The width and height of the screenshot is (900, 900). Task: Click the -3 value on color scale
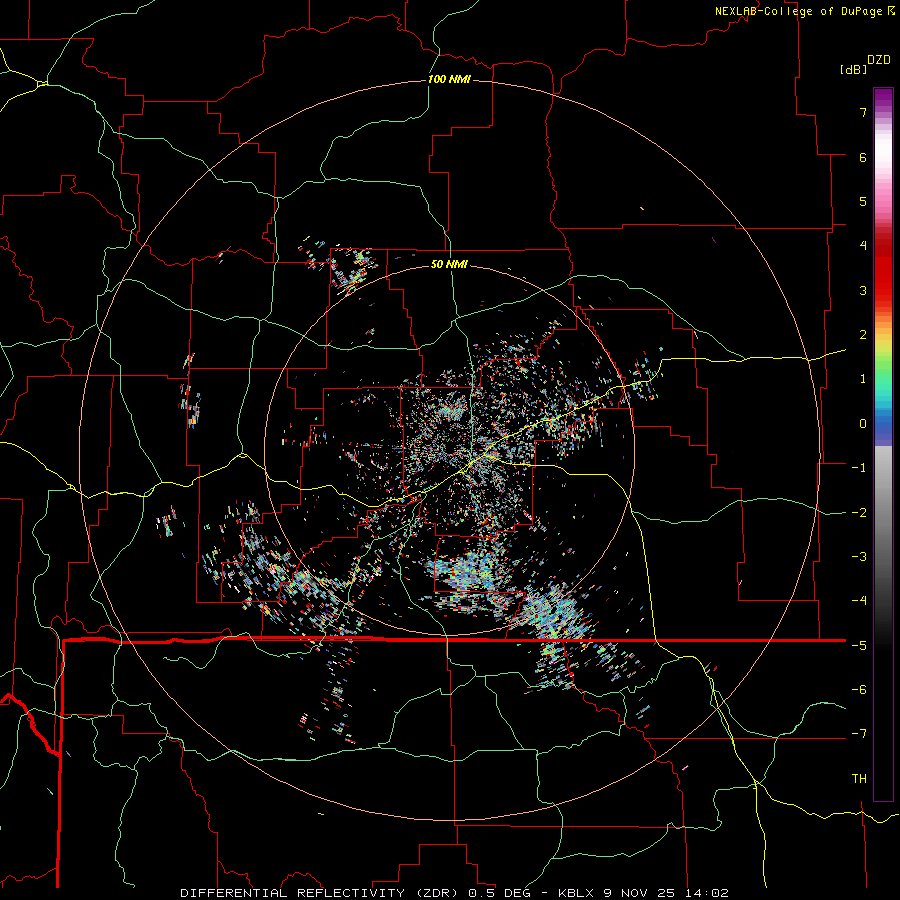click(x=859, y=557)
